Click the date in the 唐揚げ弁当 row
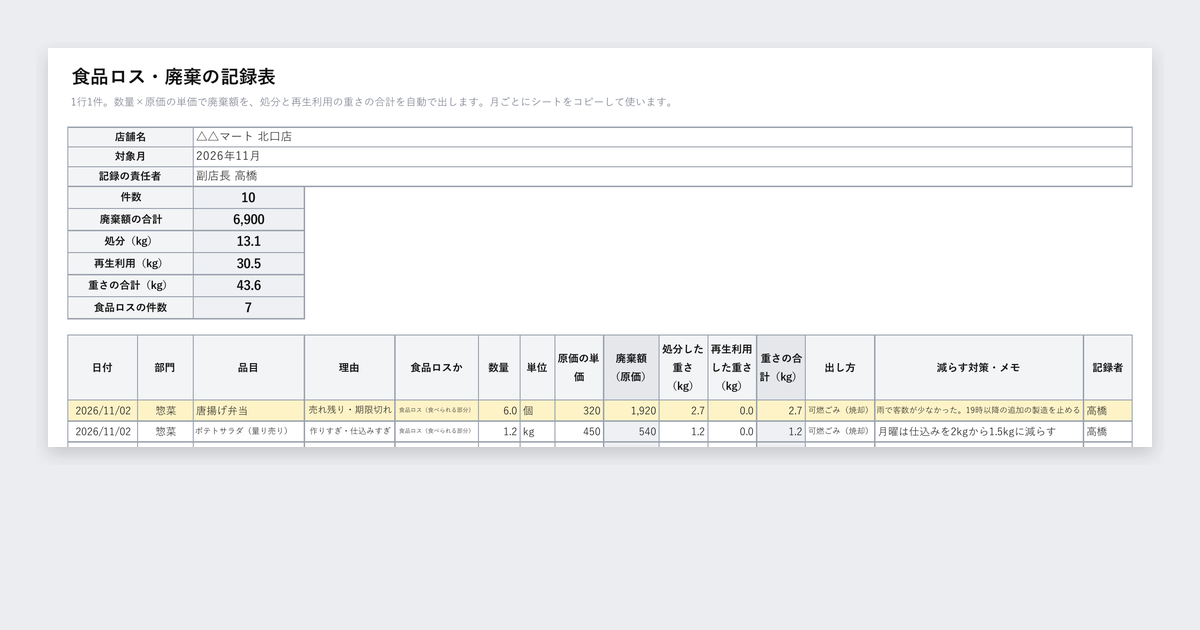The height and width of the screenshot is (630, 1200). pyautogui.click(x=102, y=411)
